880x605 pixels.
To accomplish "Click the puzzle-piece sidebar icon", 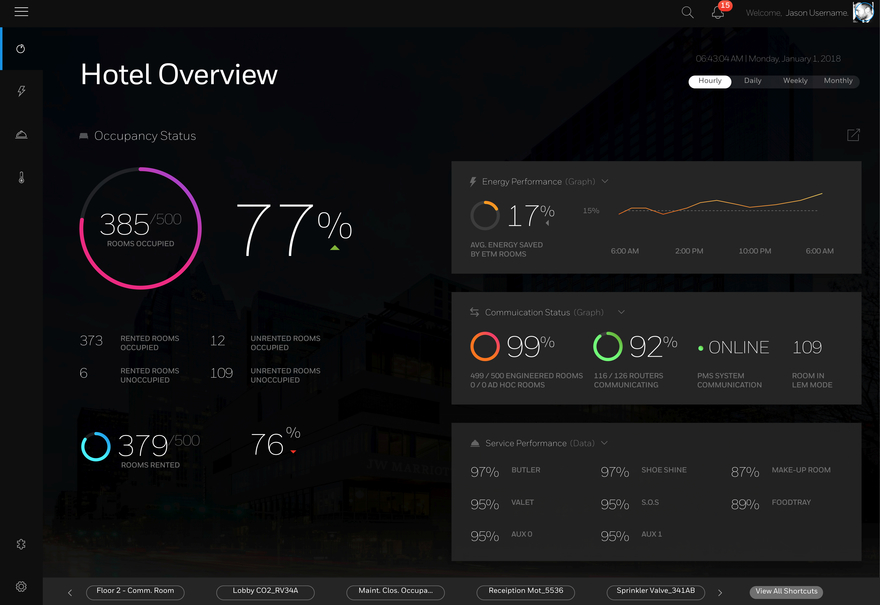I will tap(21, 544).
